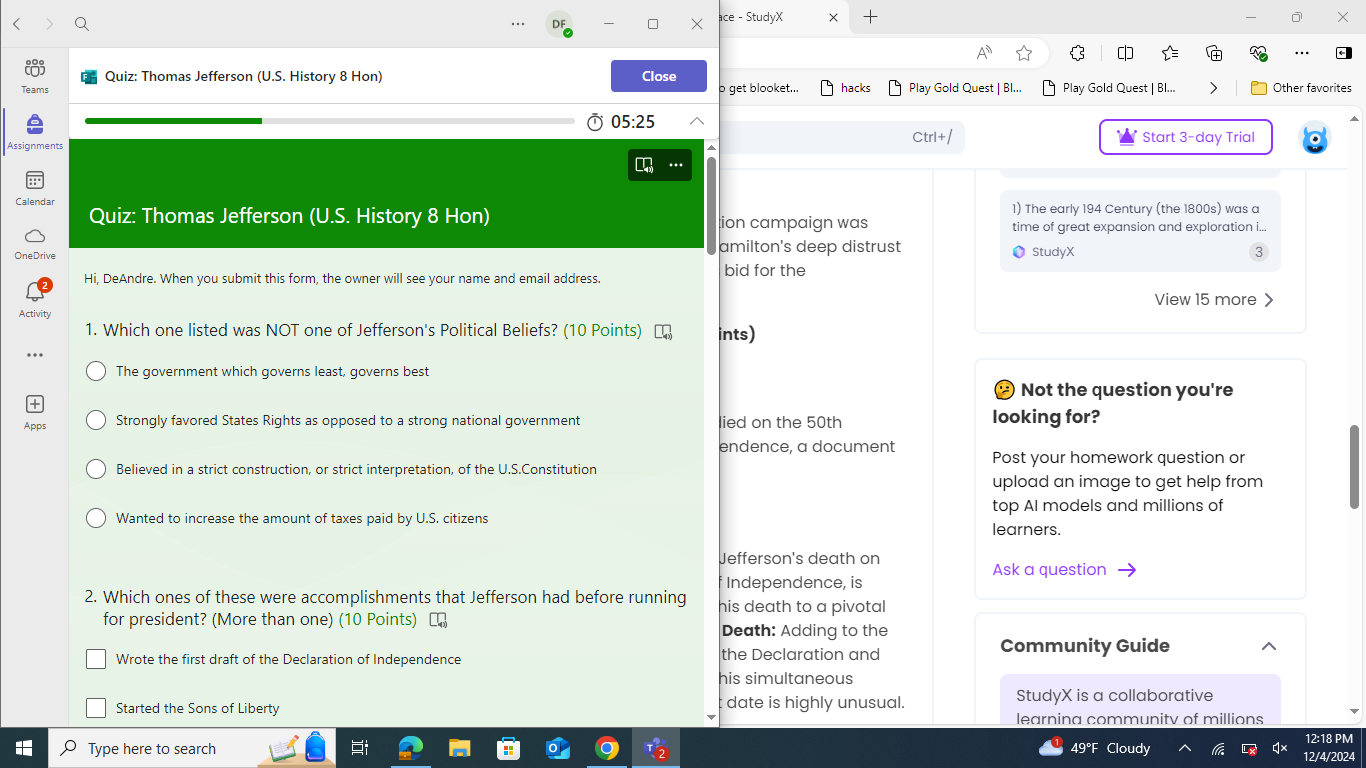Open split screen in Edge toolbar

point(1125,53)
